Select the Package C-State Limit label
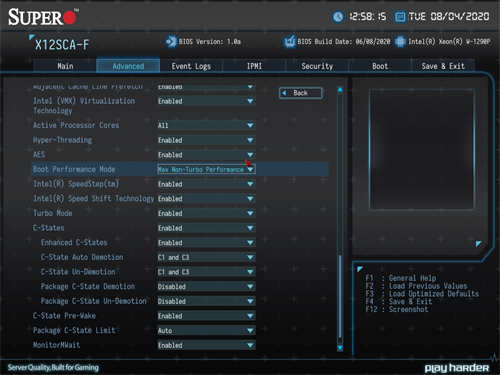Viewport: 500px width, 375px height. (x=74, y=330)
